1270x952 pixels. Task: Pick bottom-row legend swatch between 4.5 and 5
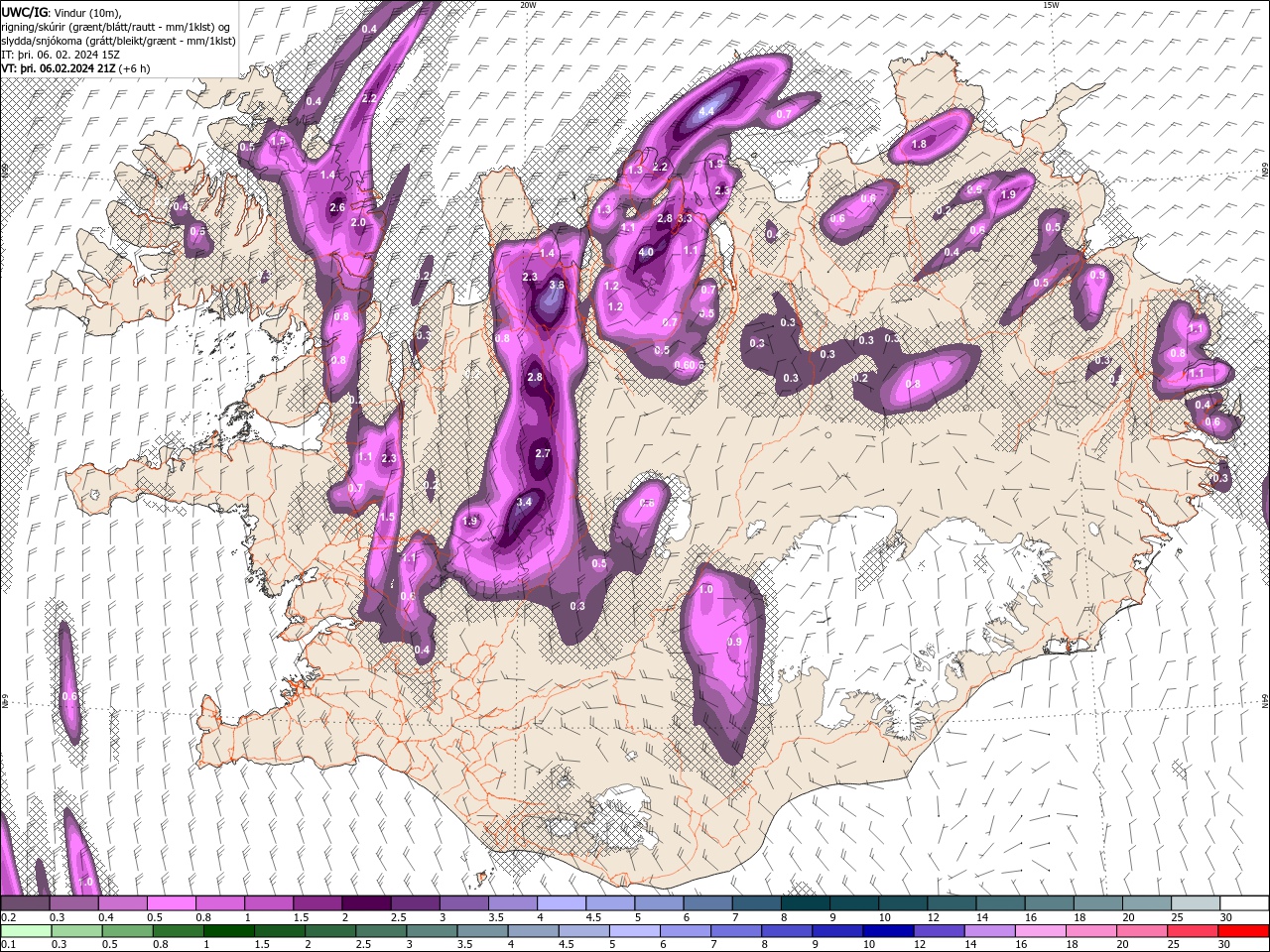[584, 931]
